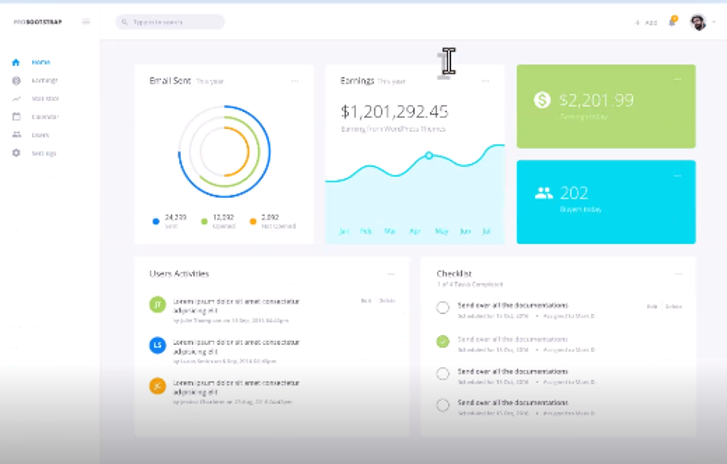The image size is (727, 464).
Task: Open Calendar via its sidebar icon
Action: (16, 117)
